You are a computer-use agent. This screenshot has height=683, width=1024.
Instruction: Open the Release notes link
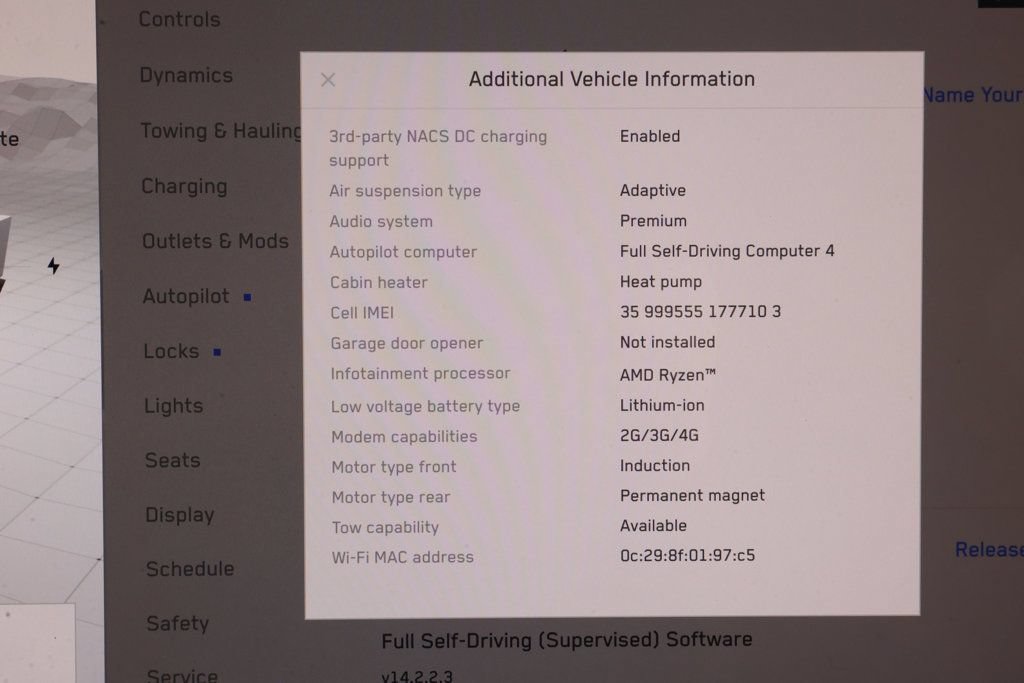(x=989, y=549)
